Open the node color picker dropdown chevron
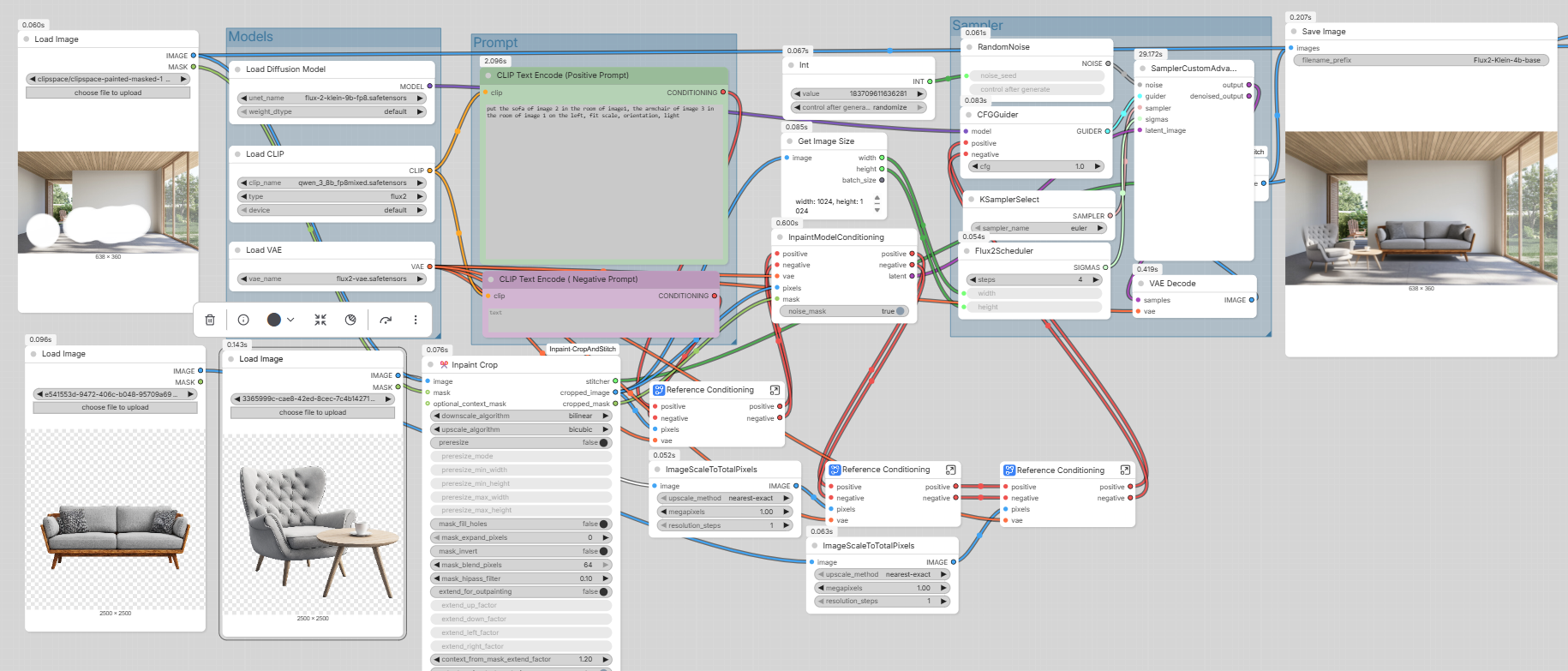The image size is (1568, 671). click(290, 320)
